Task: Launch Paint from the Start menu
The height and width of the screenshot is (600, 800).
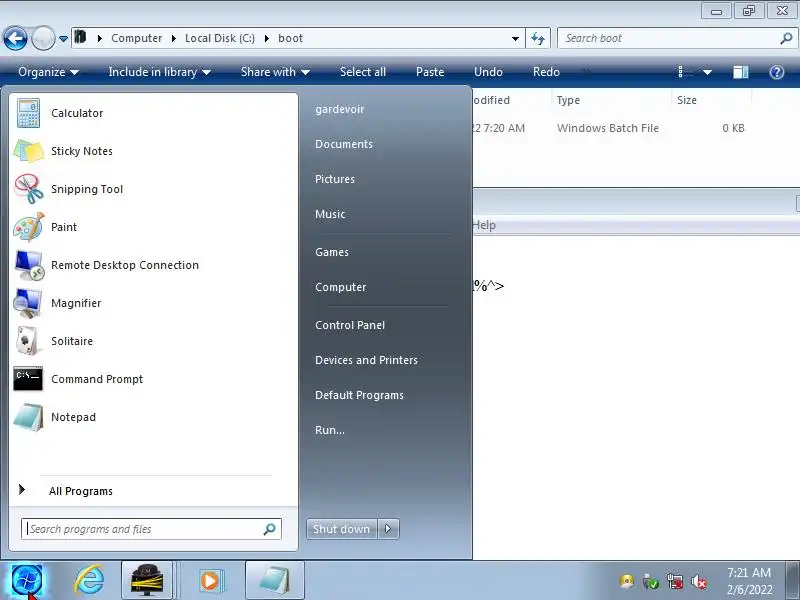Action: (153, 227)
